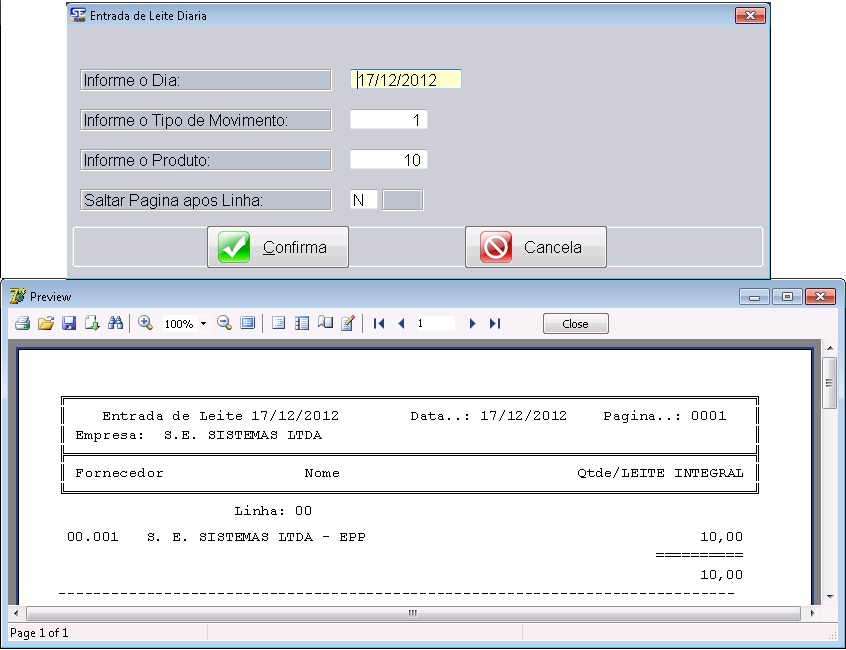
Task: Go to the previous page arrow
Action: click(401, 324)
